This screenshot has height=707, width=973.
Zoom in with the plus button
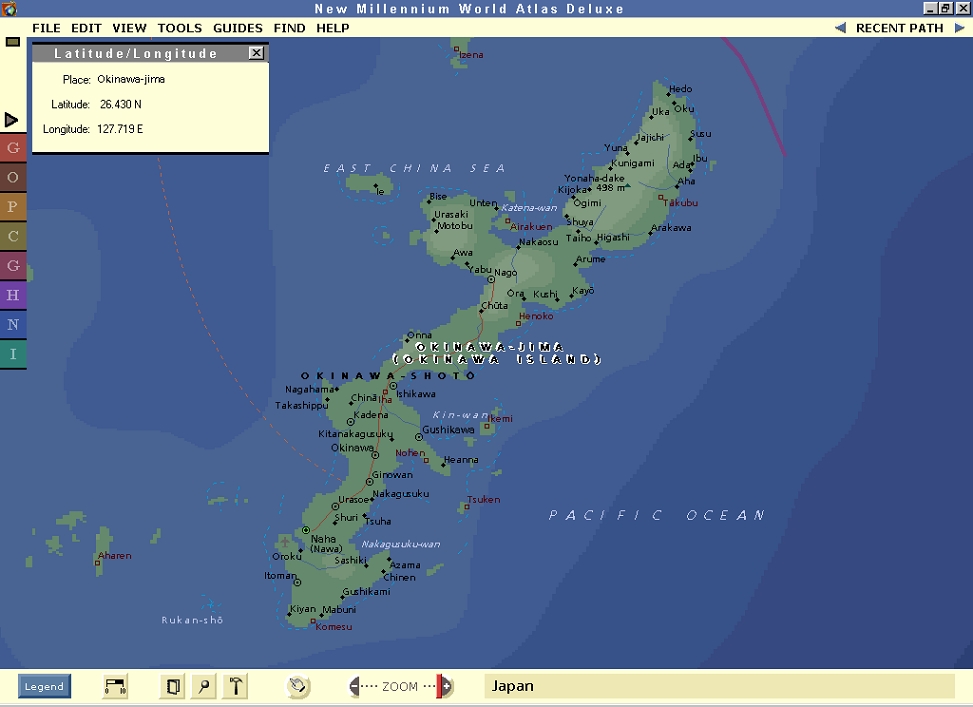[446, 687]
